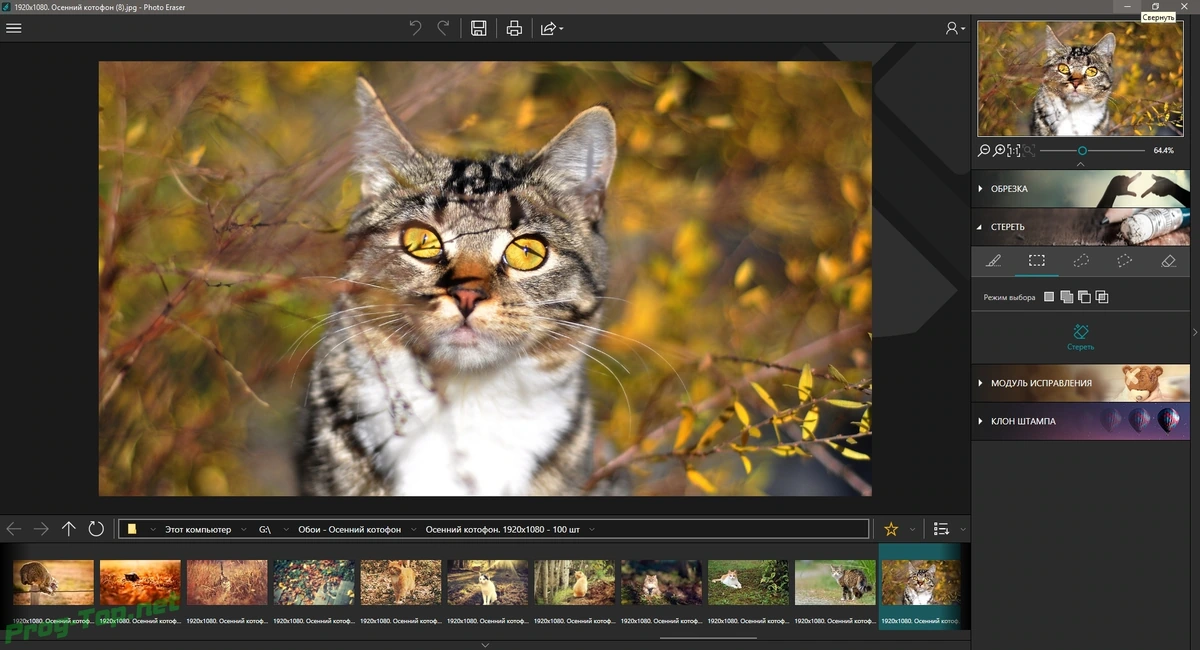Undo the last edit
Viewport: 1200px width, 650px height.
click(415, 28)
